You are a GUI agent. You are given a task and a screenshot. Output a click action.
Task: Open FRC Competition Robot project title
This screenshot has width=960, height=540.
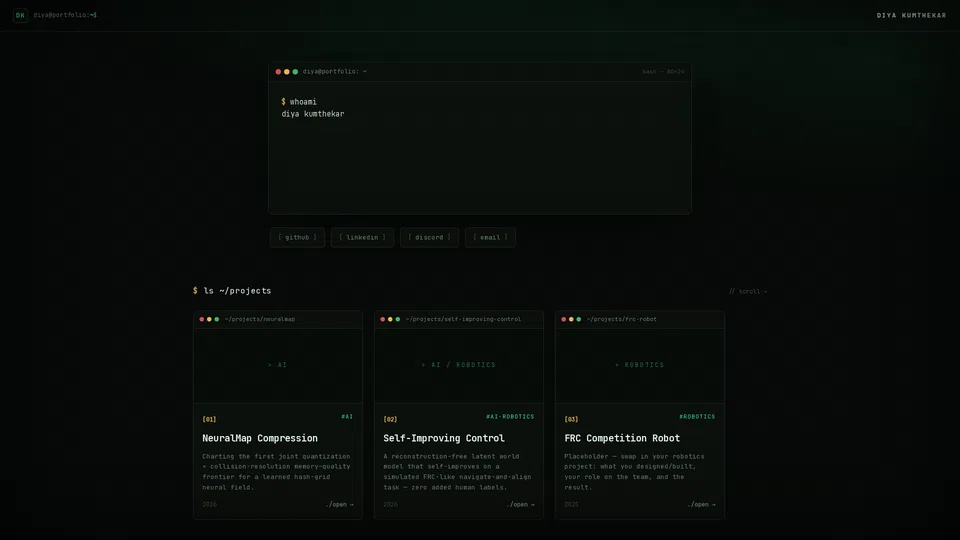[622, 438]
